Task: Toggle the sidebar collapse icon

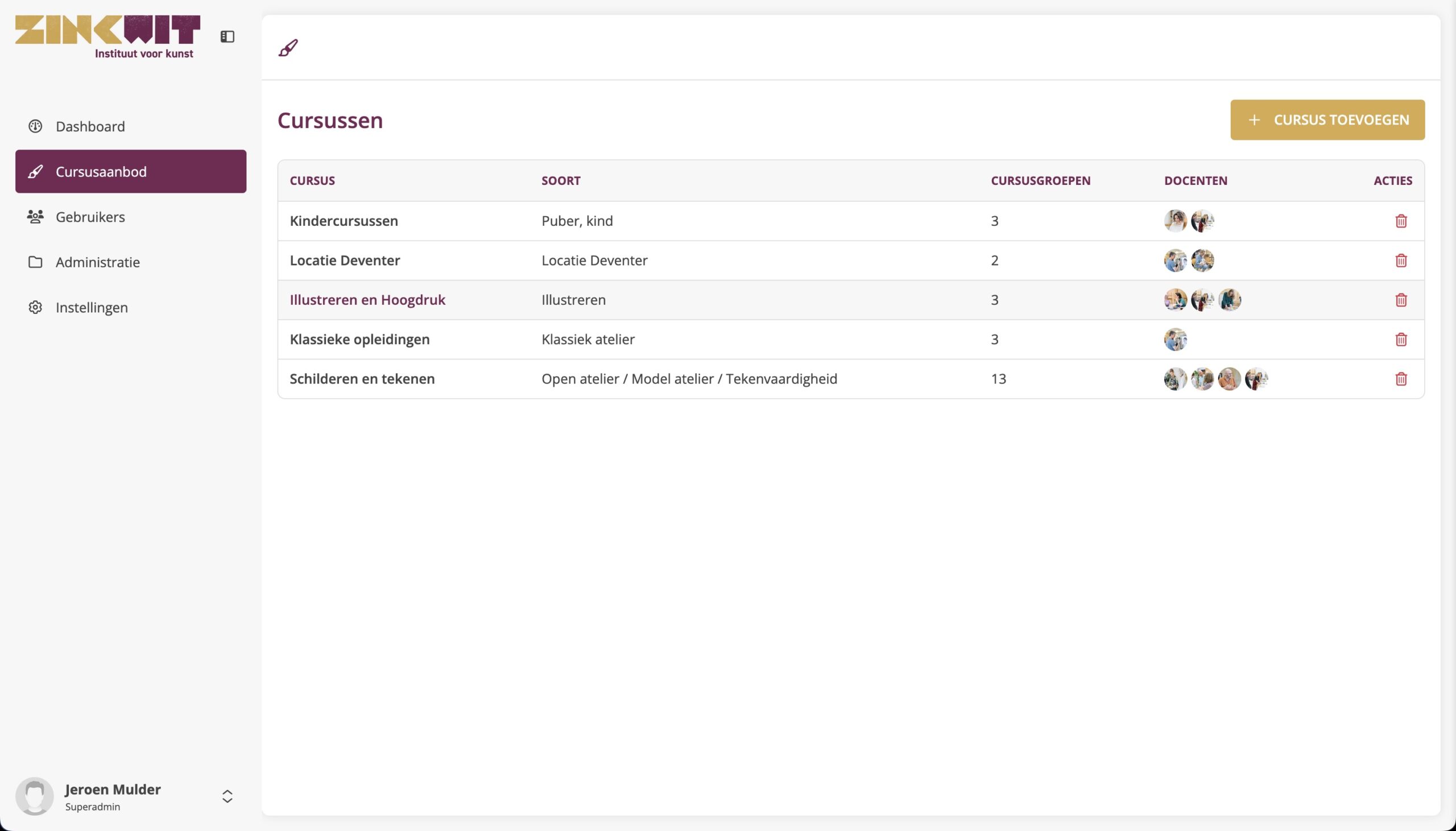Action: pyautogui.click(x=227, y=36)
